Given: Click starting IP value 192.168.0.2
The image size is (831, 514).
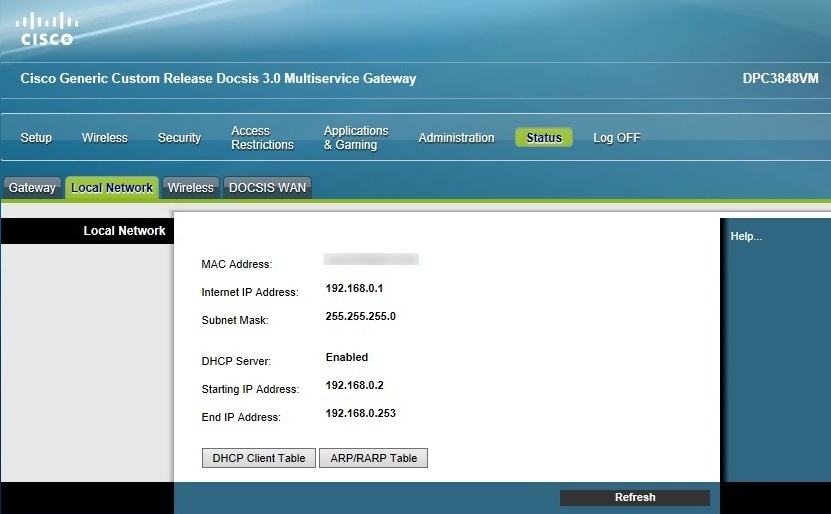Looking at the screenshot, I should coord(354,385).
